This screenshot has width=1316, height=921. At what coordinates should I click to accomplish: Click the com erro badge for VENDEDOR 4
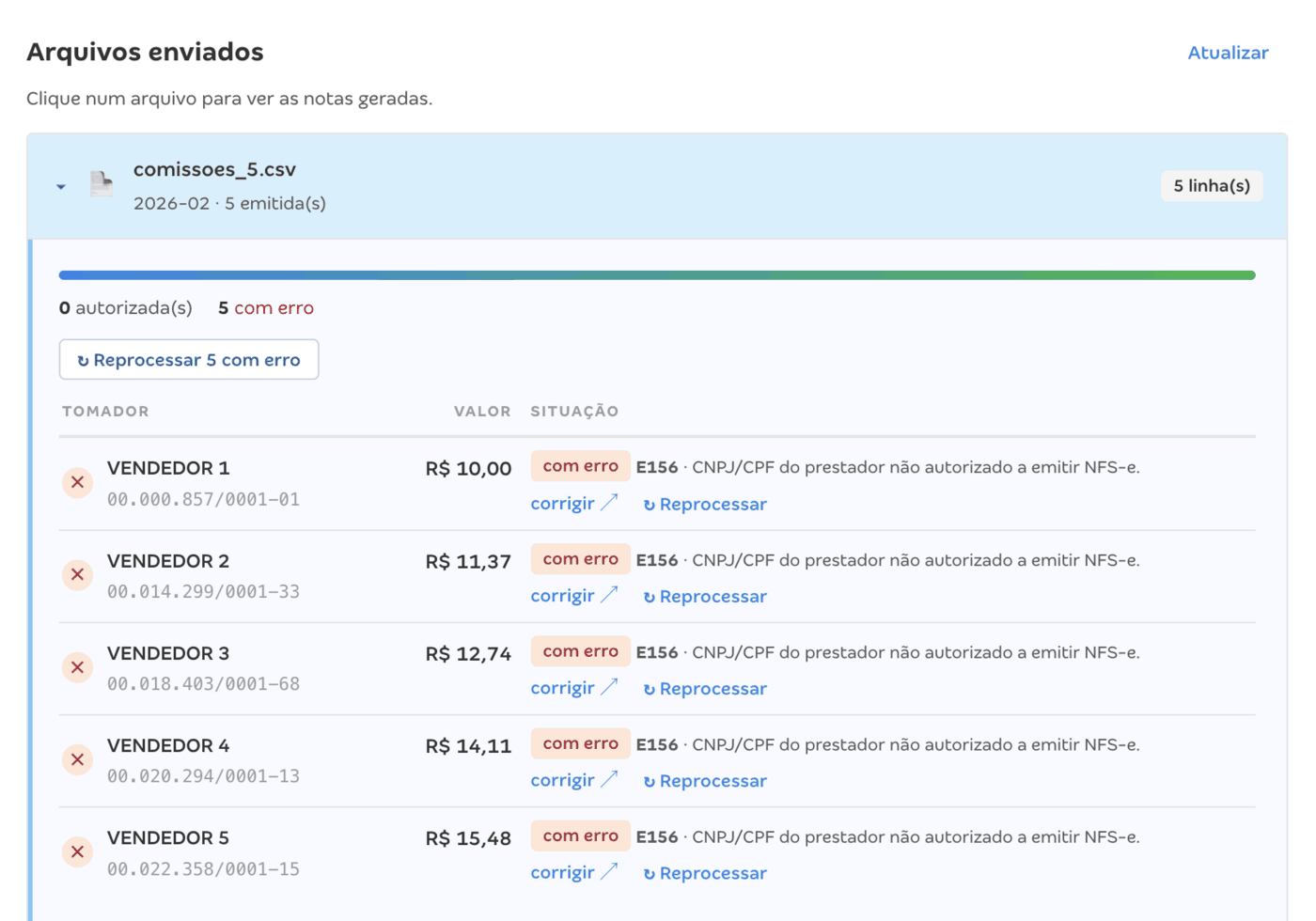tap(580, 743)
